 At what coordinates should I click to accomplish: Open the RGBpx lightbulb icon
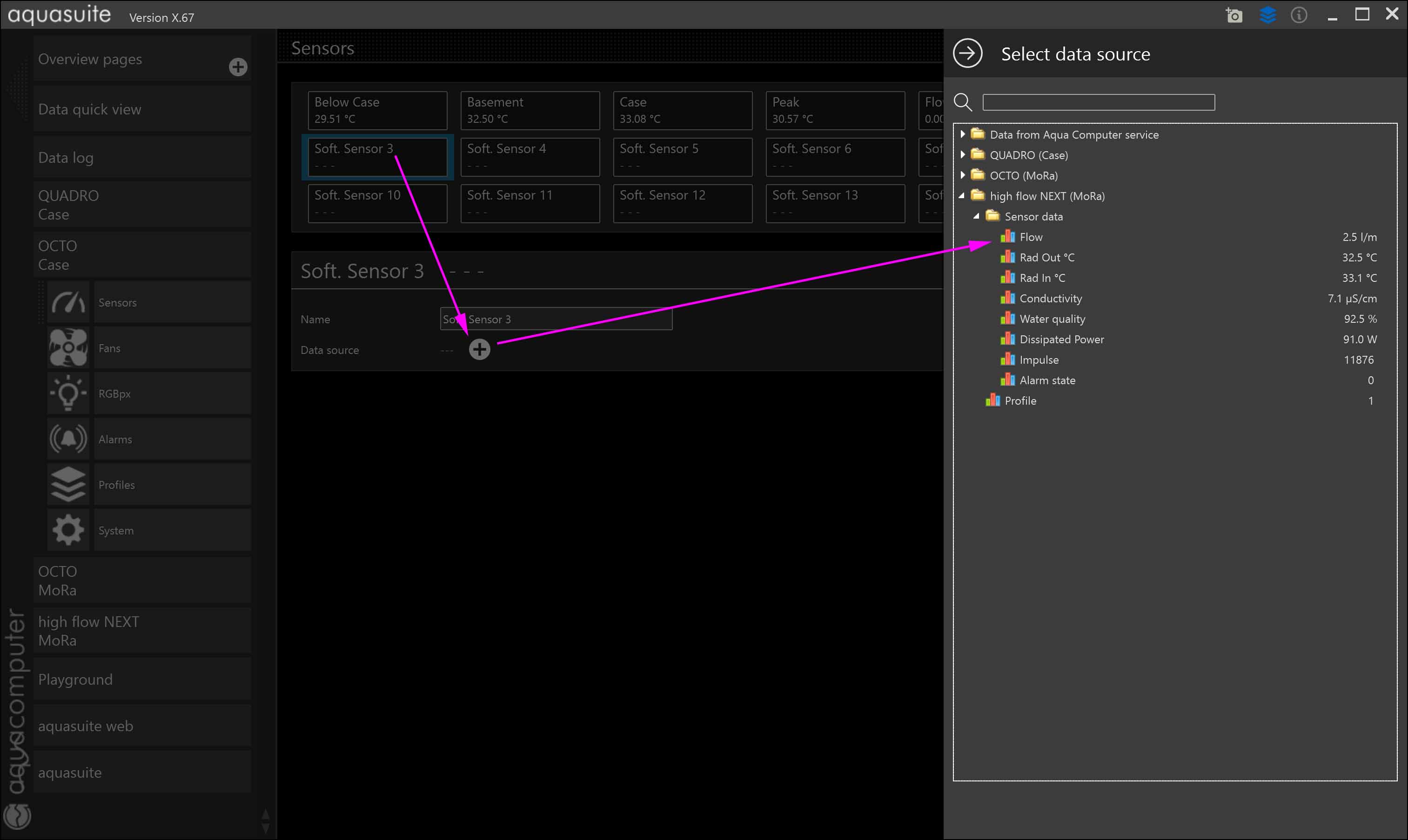point(68,393)
